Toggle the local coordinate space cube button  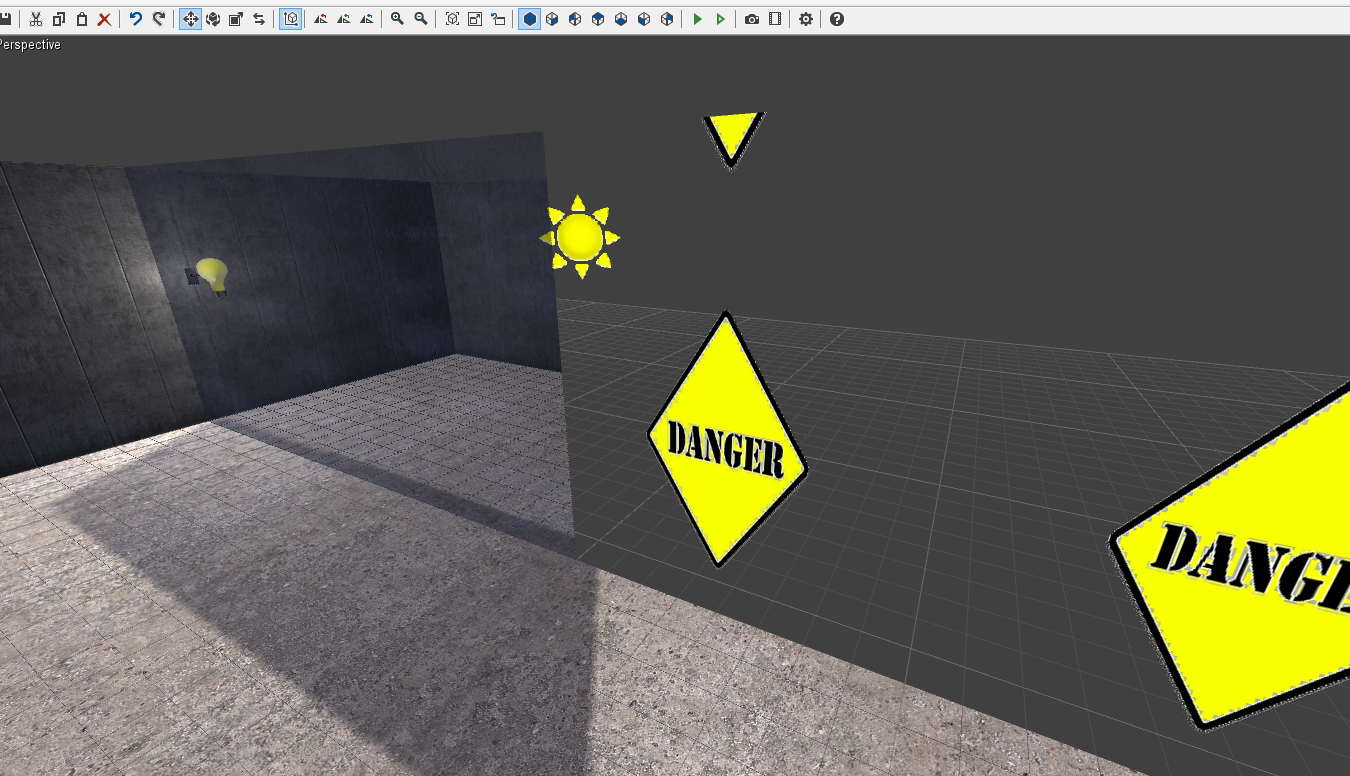(x=291, y=19)
